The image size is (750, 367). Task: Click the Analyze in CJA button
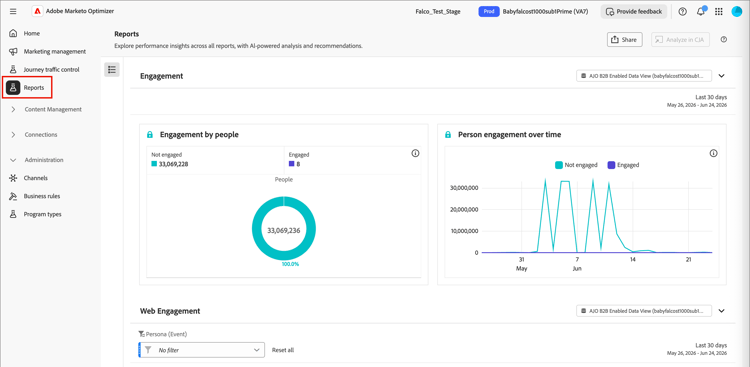[680, 40]
